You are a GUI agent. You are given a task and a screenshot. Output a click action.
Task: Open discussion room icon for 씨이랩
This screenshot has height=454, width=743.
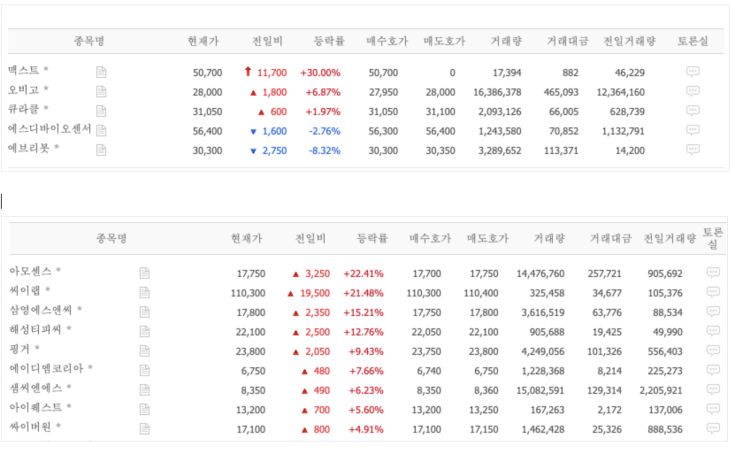tap(713, 292)
